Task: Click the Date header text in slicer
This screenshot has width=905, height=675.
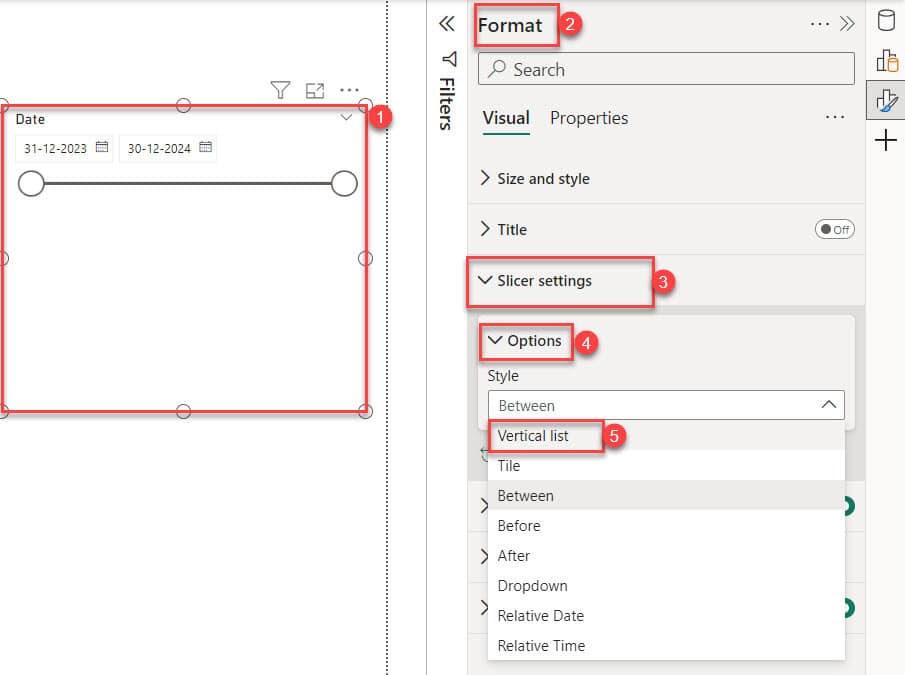Action: pos(30,119)
